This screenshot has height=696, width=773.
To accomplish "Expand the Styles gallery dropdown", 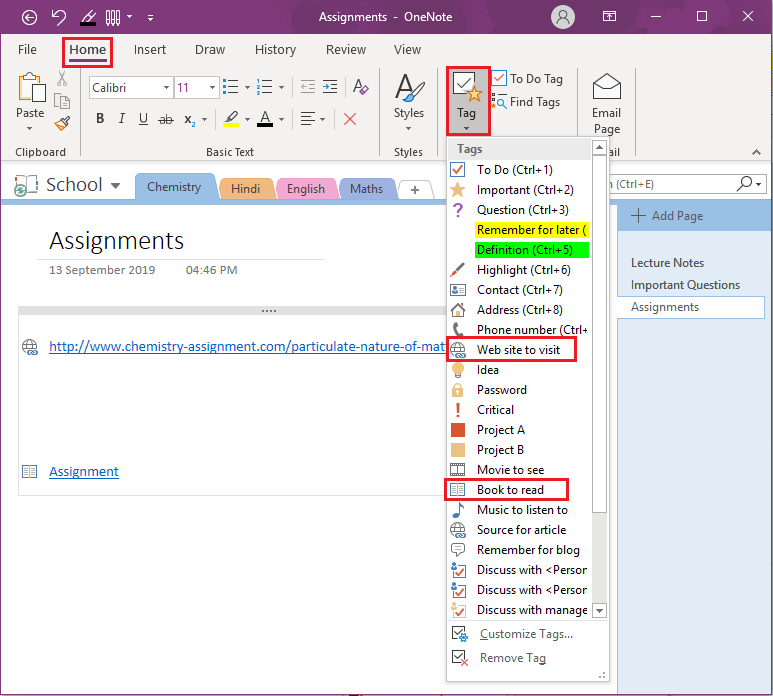I will pos(409,129).
